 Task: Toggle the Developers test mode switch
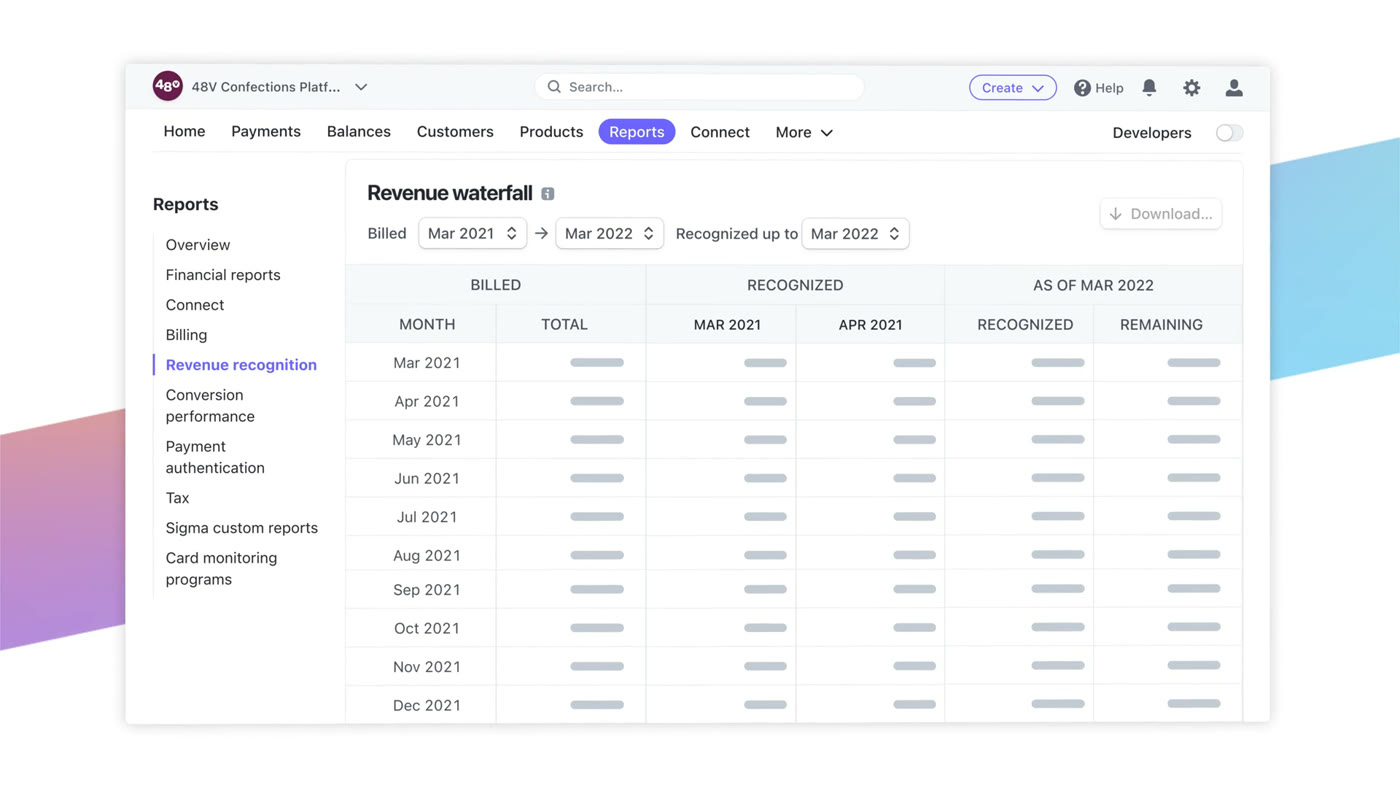(x=1229, y=133)
